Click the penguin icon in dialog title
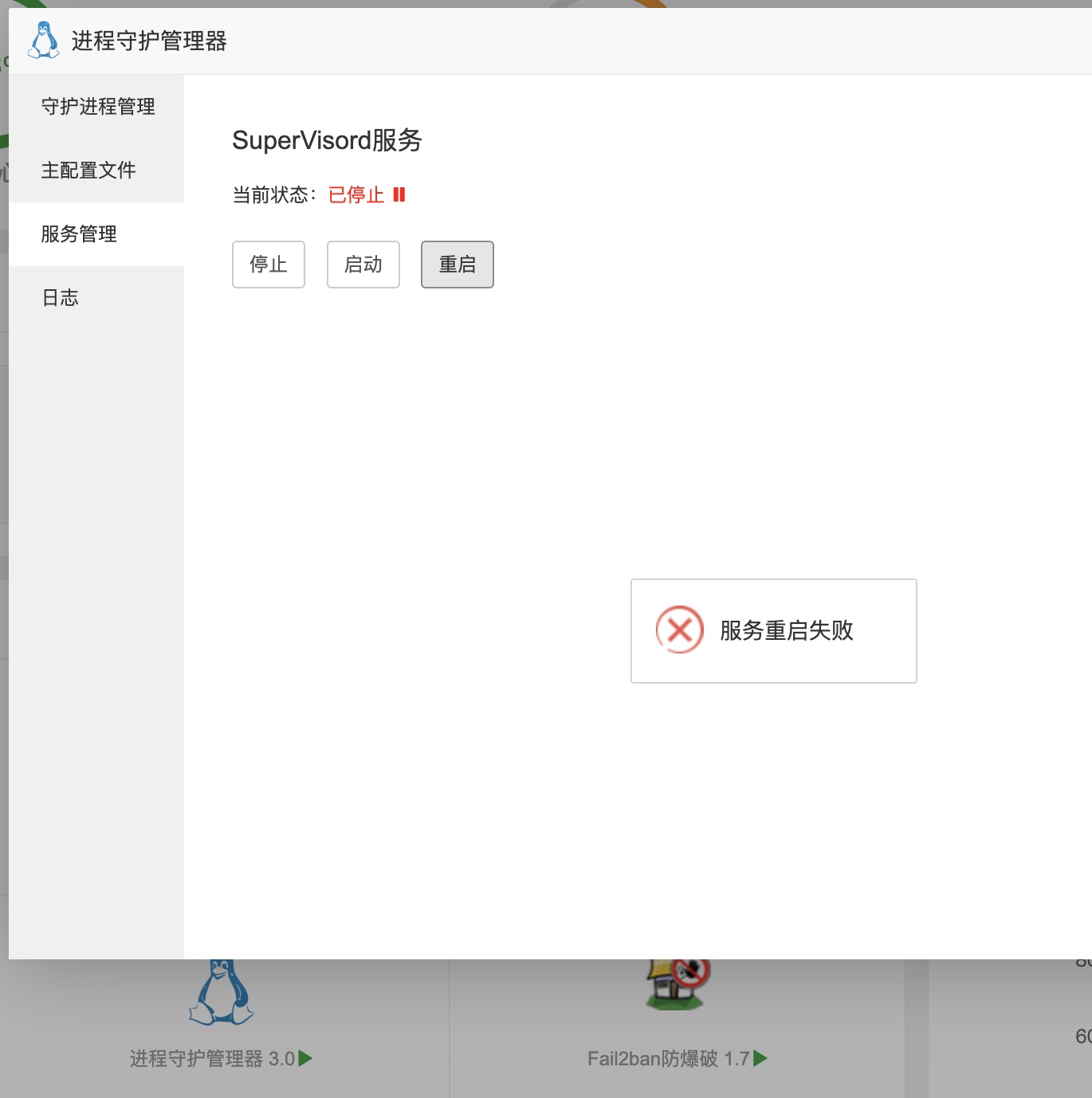 (x=43, y=40)
